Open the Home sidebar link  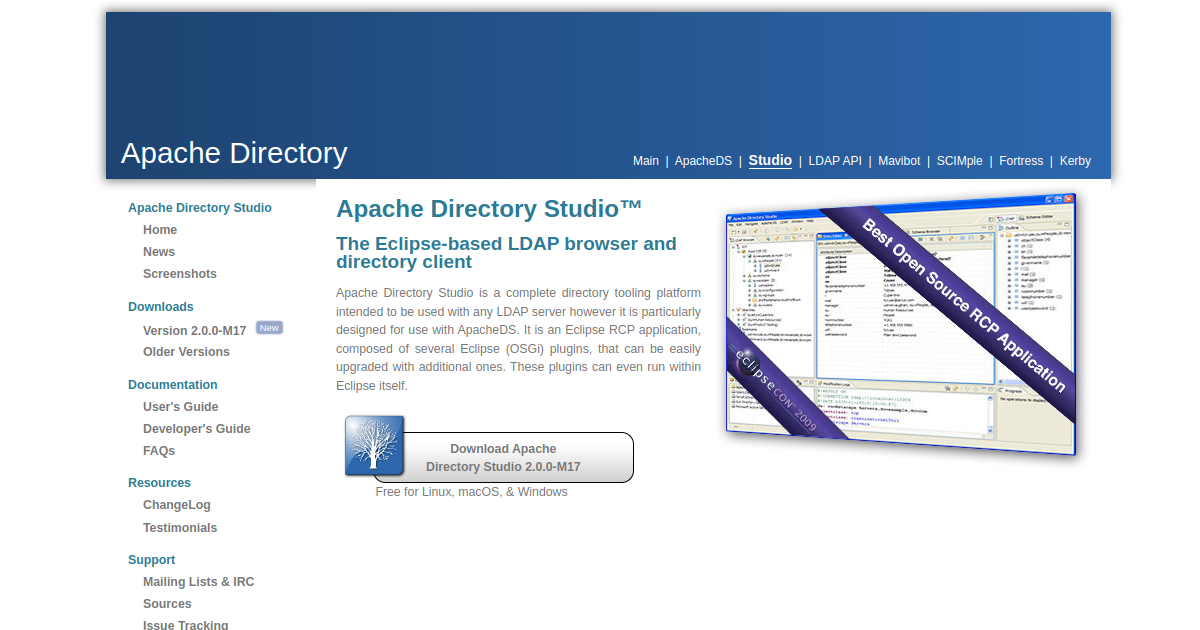point(160,230)
